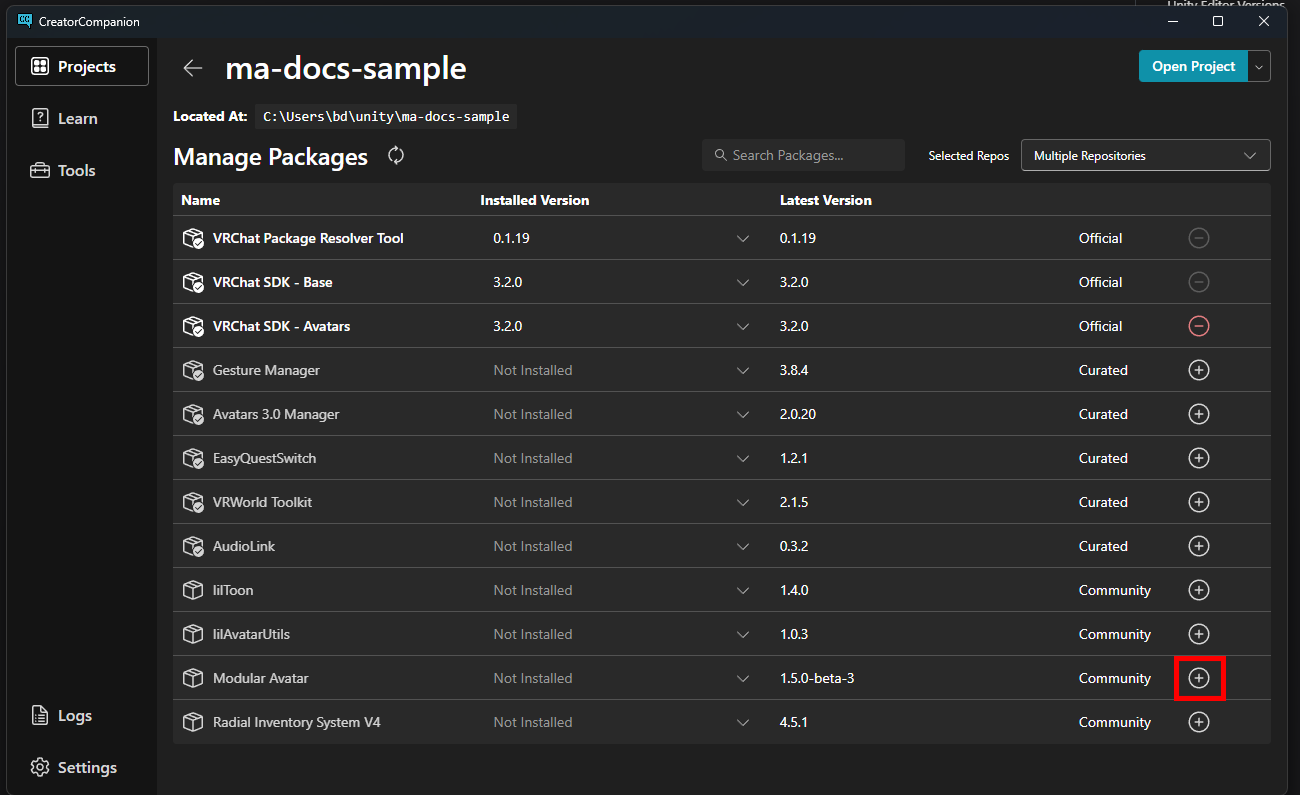Expand the Open Project dropdown arrow

tap(1260, 66)
